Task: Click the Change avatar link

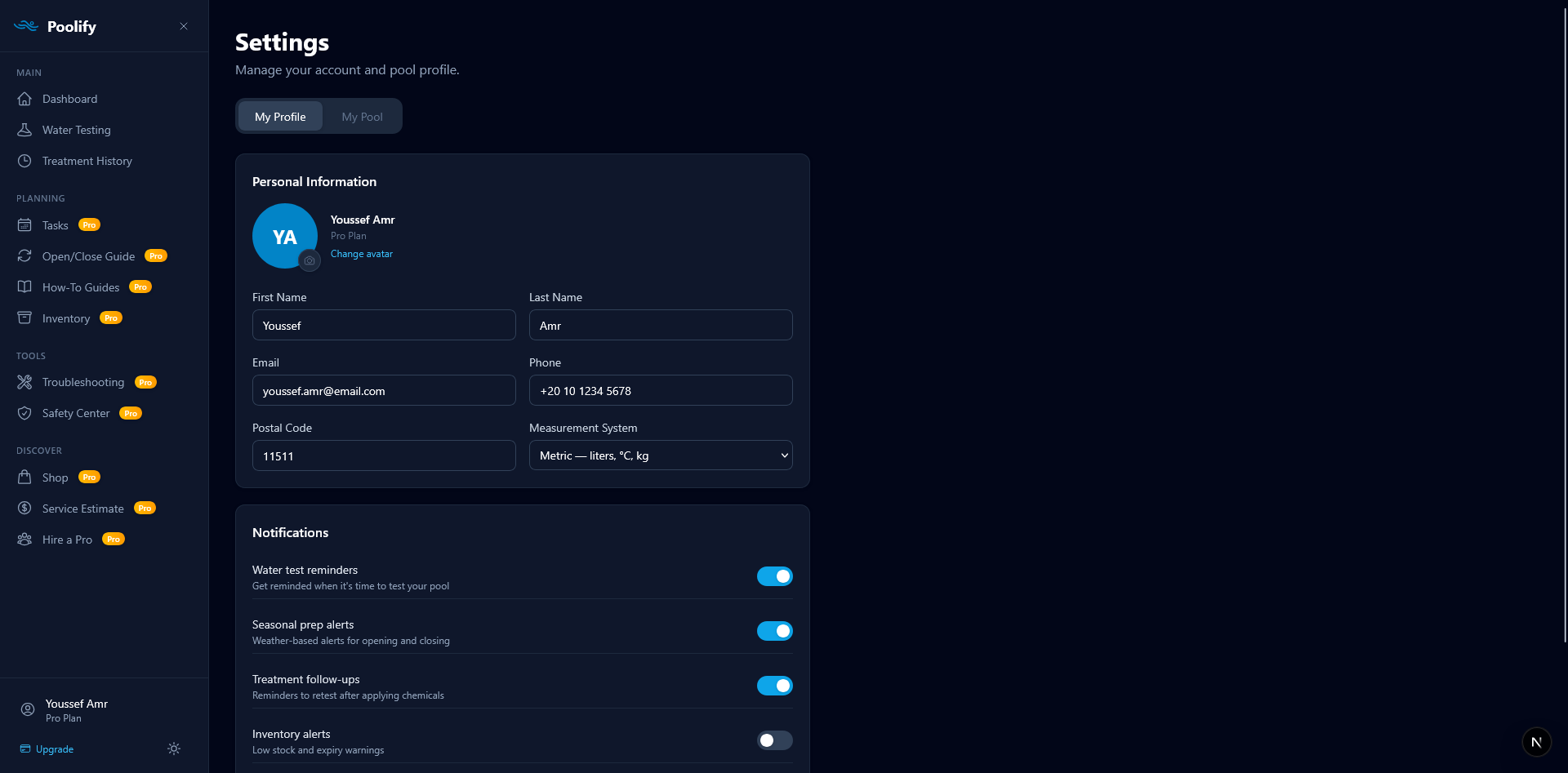Action: click(361, 254)
